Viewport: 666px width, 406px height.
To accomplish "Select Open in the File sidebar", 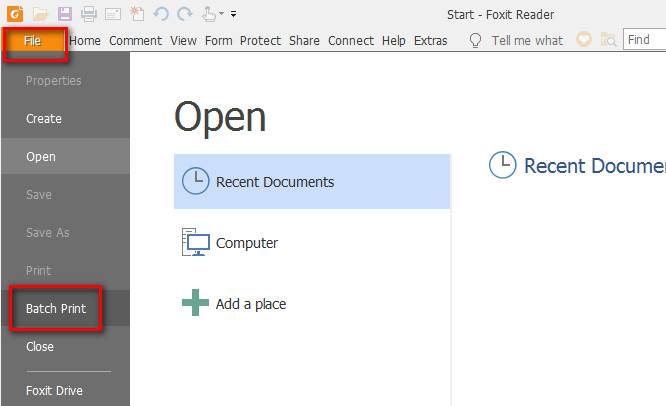I will pyautogui.click(x=65, y=157).
